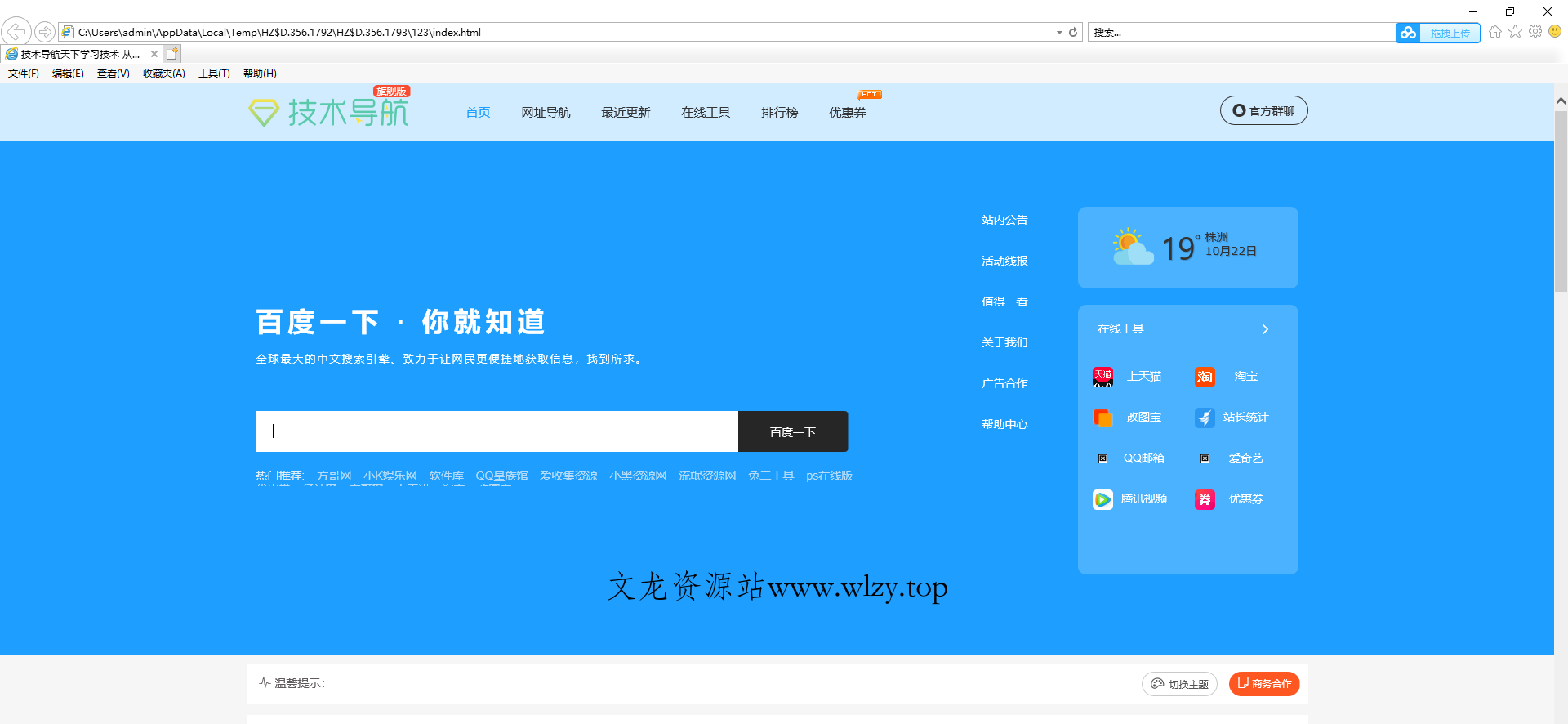This screenshot has height=724, width=1568.
Task: Click the 拖拽上传 upload button
Action: 1450,33
